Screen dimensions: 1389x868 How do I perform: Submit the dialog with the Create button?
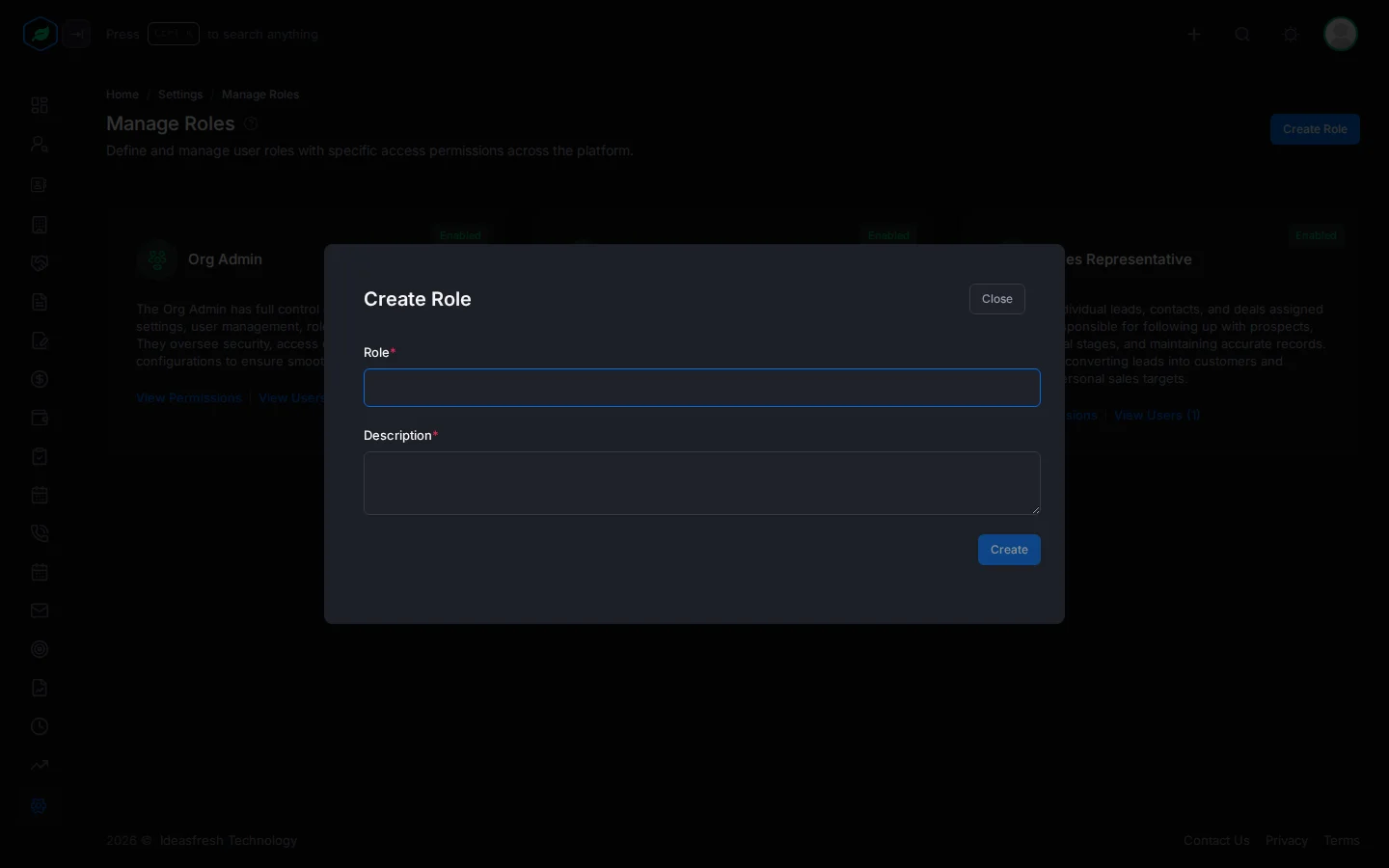click(1009, 550)
